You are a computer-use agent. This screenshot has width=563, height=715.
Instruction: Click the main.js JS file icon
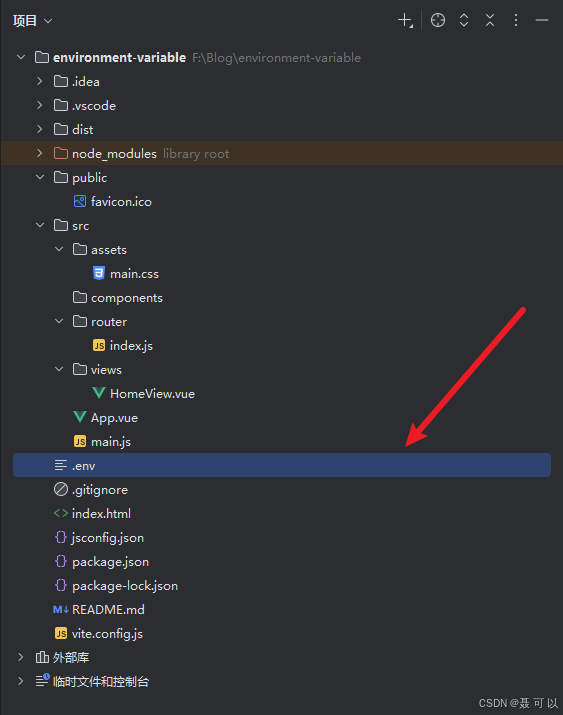point(80,441)
